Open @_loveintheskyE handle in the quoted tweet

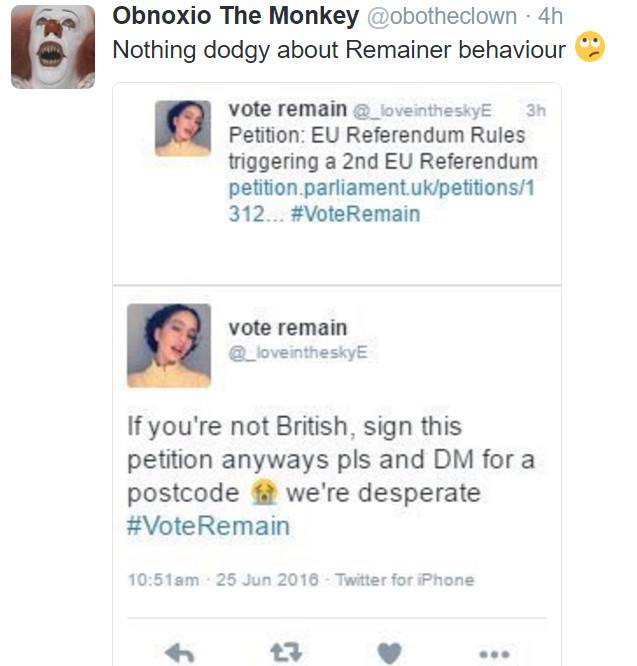coord(422,110)
